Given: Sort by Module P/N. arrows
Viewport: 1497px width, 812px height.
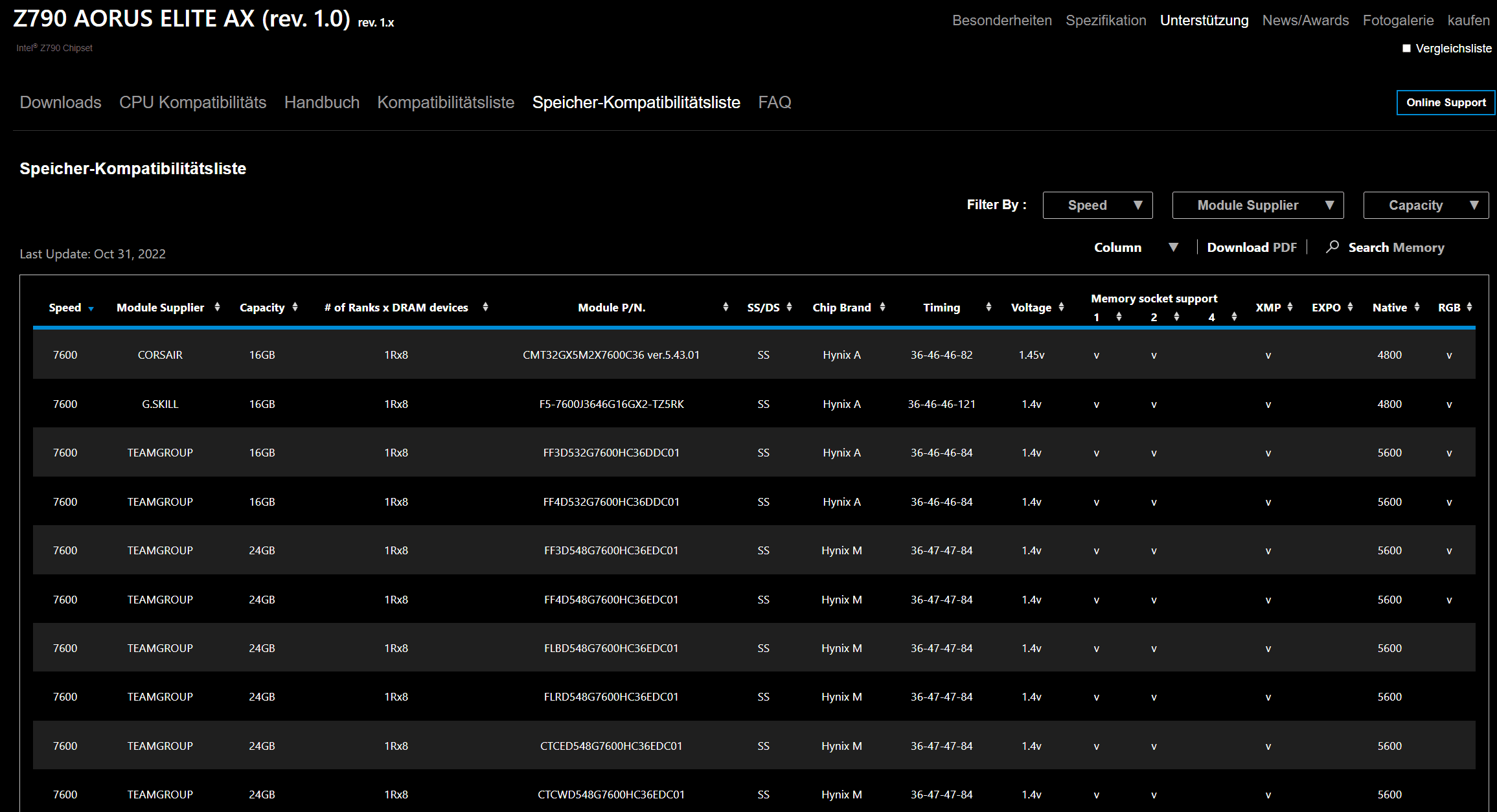Looking at the screenshot, I should (x=726, y=307).
